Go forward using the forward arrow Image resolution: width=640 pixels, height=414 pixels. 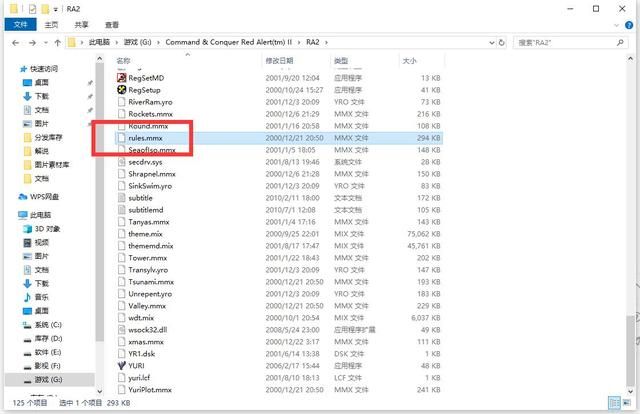coord(33,42)
